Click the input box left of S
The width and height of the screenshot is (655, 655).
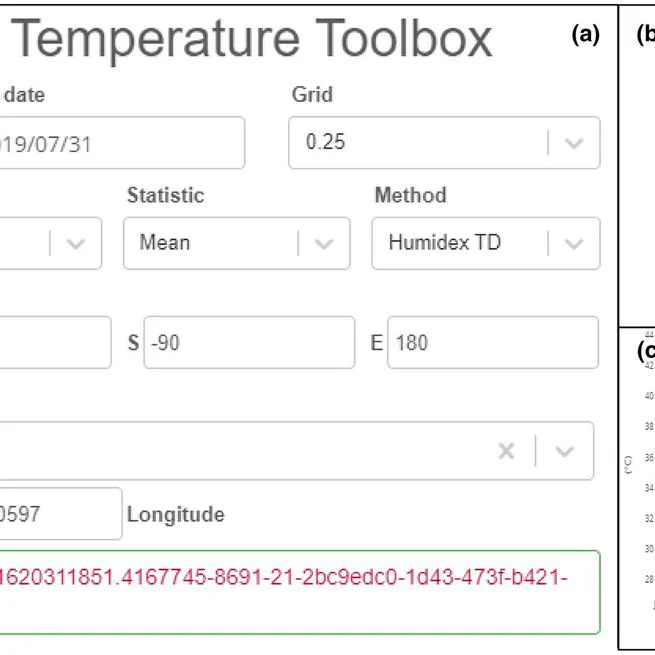pyautogui.click(x=55, y=343)
